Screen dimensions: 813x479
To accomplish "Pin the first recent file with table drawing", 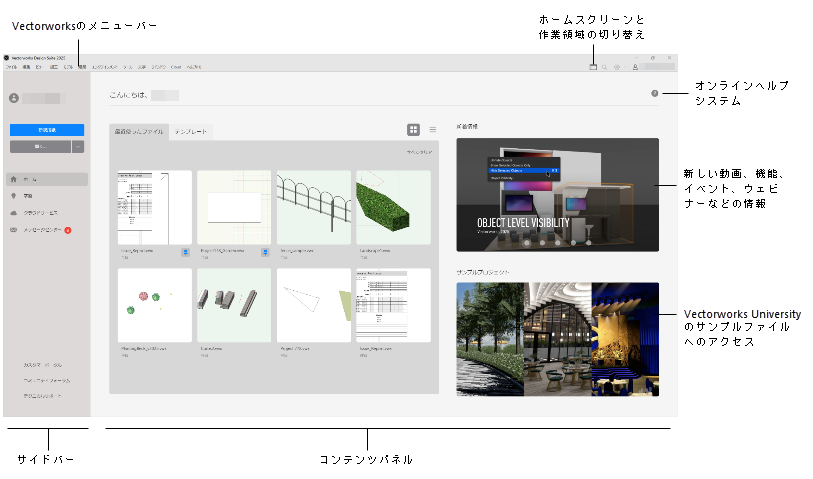I will [x=185, y=252].
